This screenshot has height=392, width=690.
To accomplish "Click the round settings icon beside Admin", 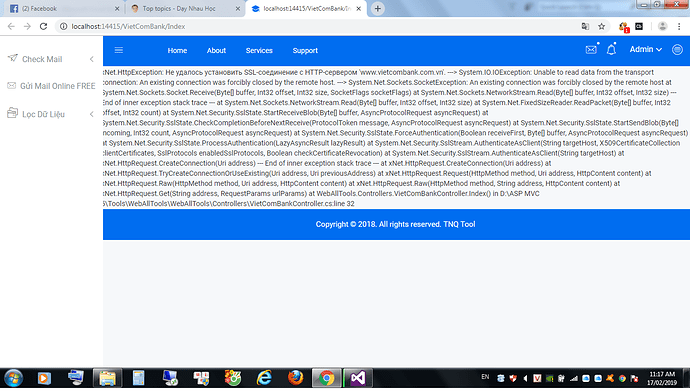I will pyautogui.click(x=677, y=50).
